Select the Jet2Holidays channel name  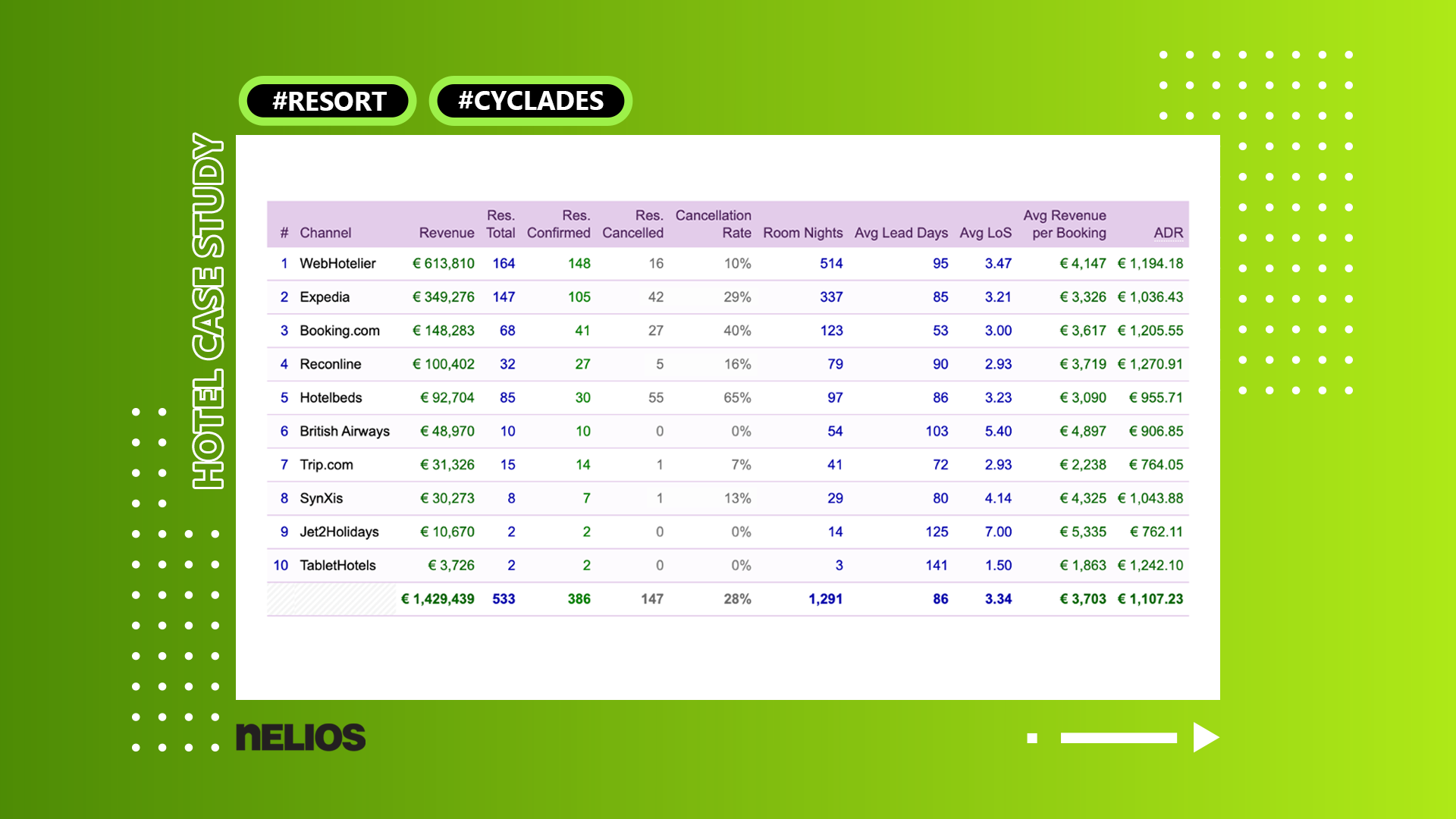point(339,532)
